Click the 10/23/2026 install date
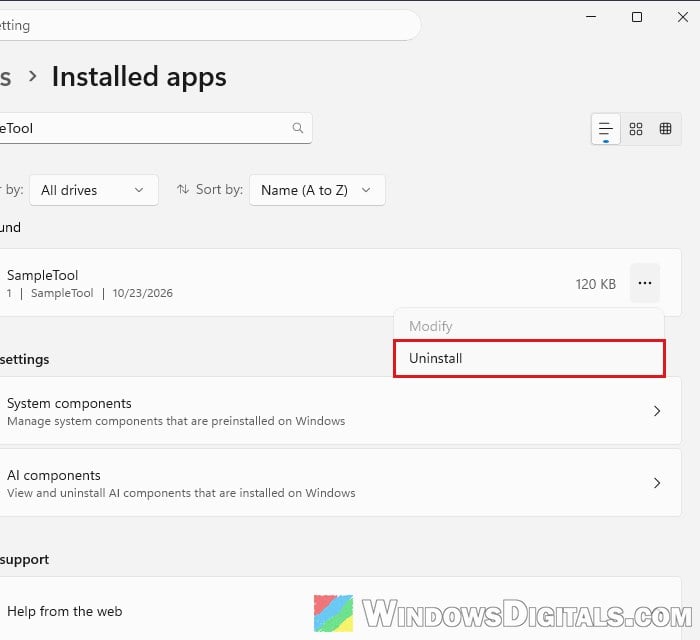The width and height of the screenshot is (700, 640). click(x=142, y=293)
